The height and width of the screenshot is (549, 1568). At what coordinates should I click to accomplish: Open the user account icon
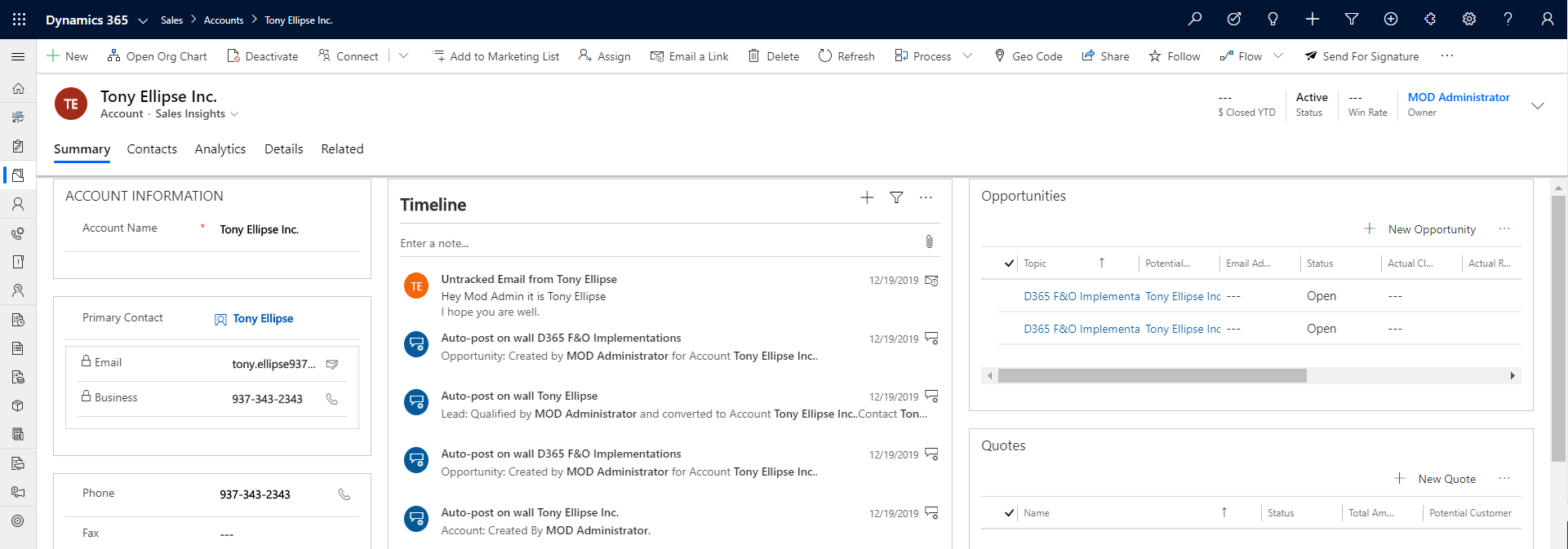pos(1547,20)
